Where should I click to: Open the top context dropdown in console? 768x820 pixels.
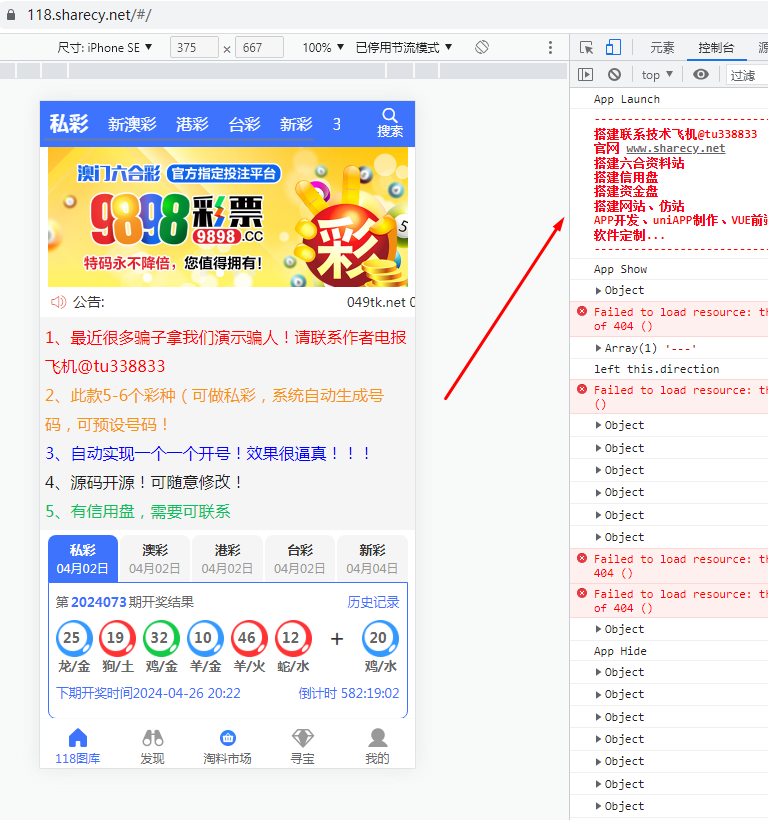tap(657, 75)
